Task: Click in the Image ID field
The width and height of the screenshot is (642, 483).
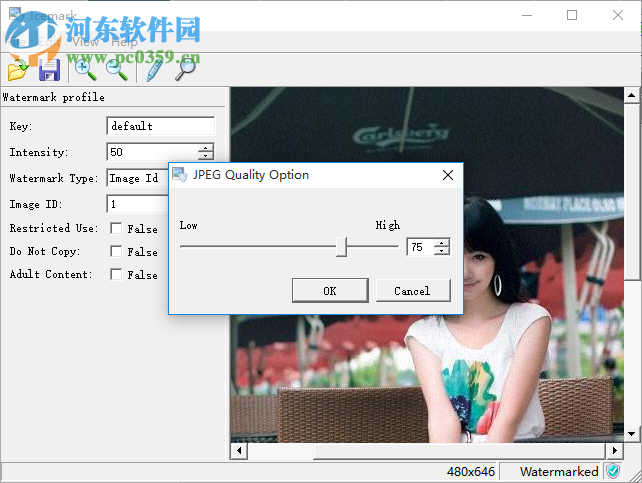Action: tap(138, 204)
